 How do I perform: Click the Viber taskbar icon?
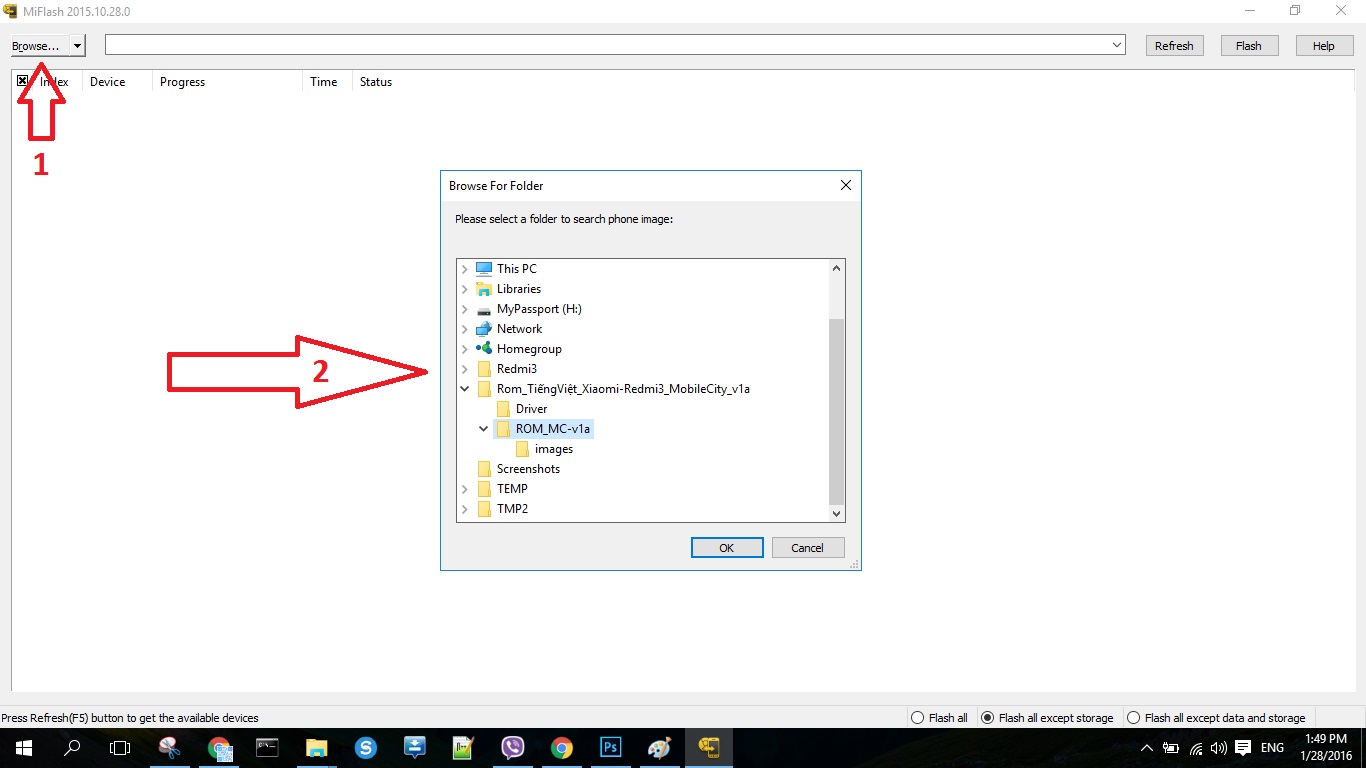click(513, 748)
